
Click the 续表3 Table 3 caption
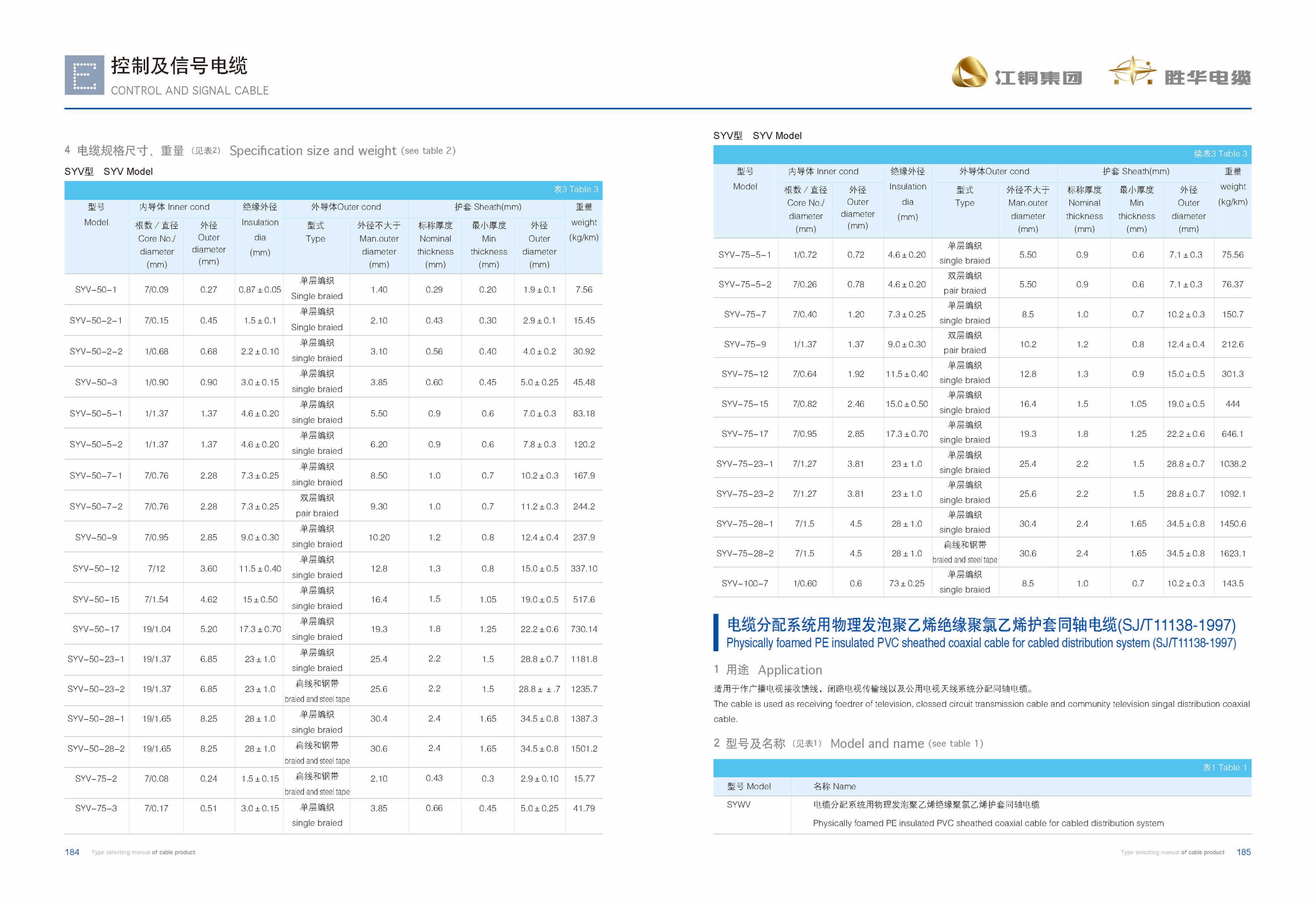1220,154
